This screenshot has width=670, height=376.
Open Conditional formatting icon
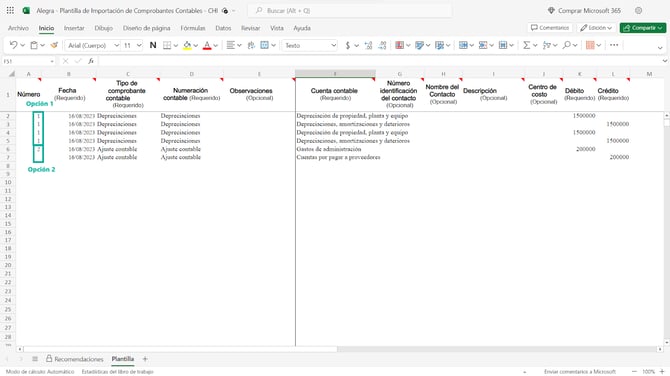point(400,45)
